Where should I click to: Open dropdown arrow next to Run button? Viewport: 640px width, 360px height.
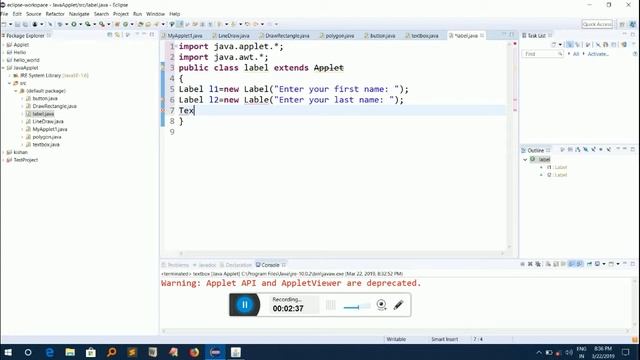coord(80,24)
